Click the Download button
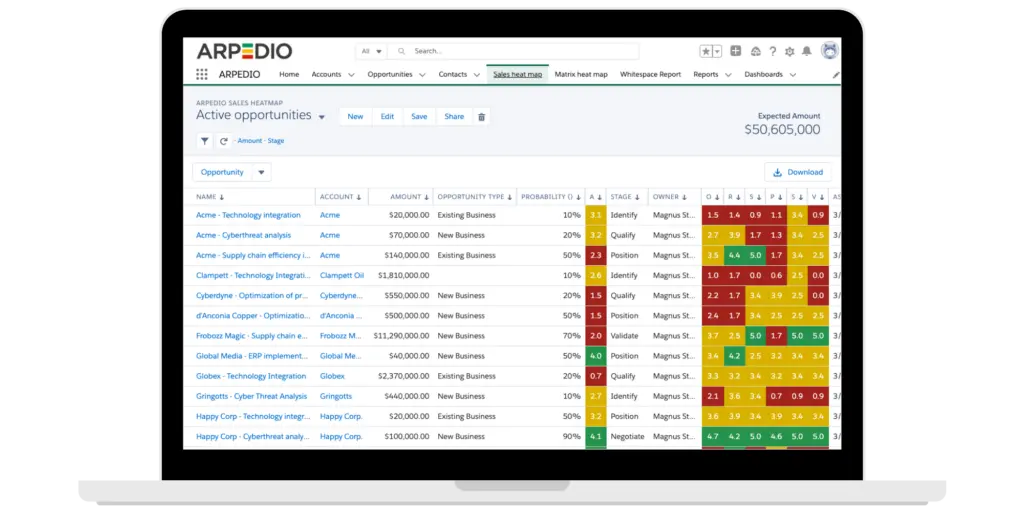 pyautogui.click(x=798, y=172)
